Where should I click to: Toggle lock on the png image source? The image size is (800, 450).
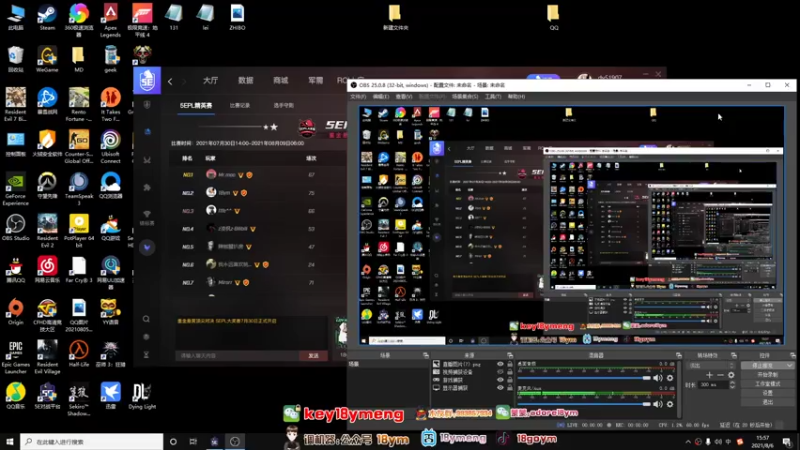click(510, 364)
